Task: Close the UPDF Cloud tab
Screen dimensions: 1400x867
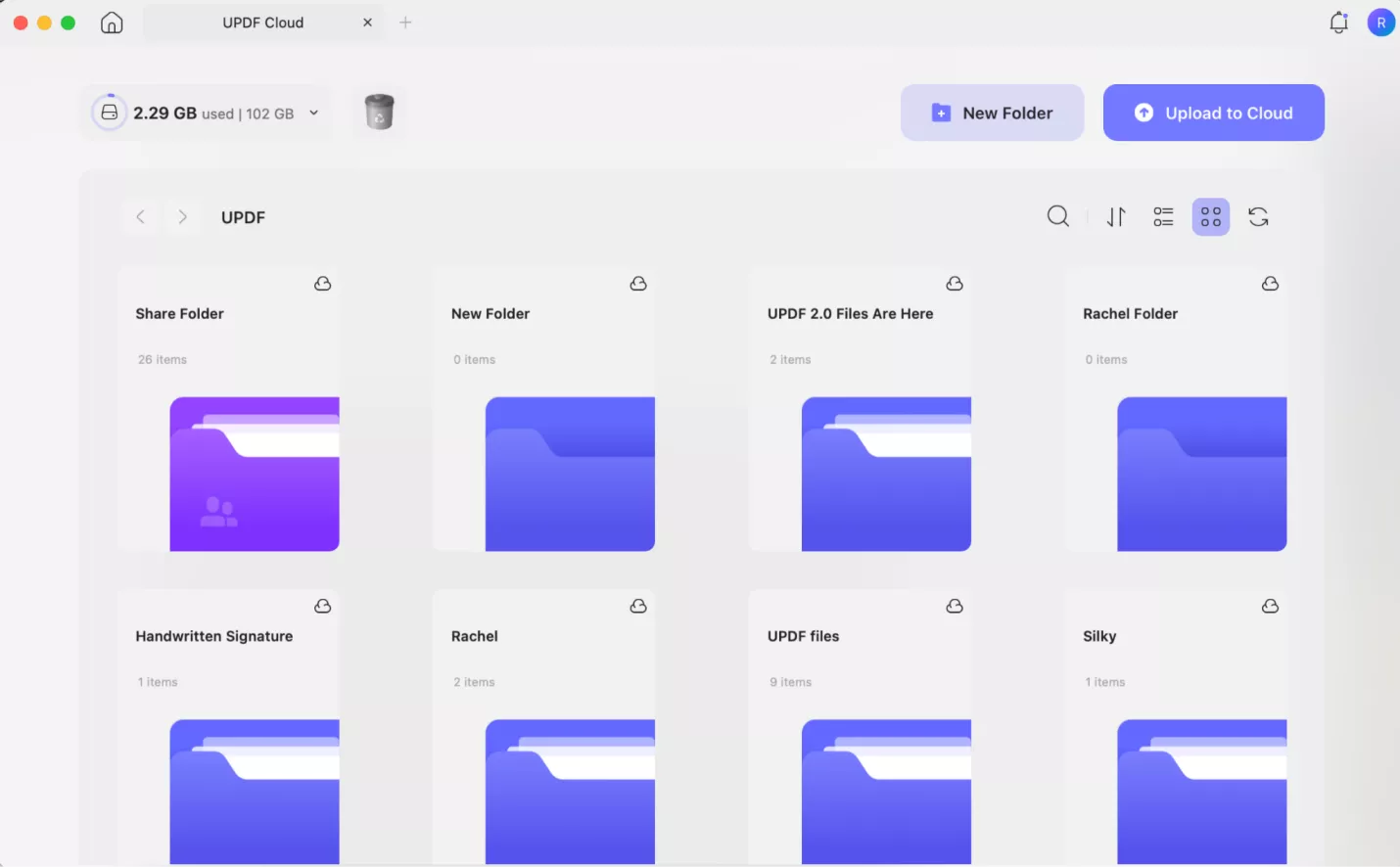Action: pyautogui.click(x=367, y=23)
